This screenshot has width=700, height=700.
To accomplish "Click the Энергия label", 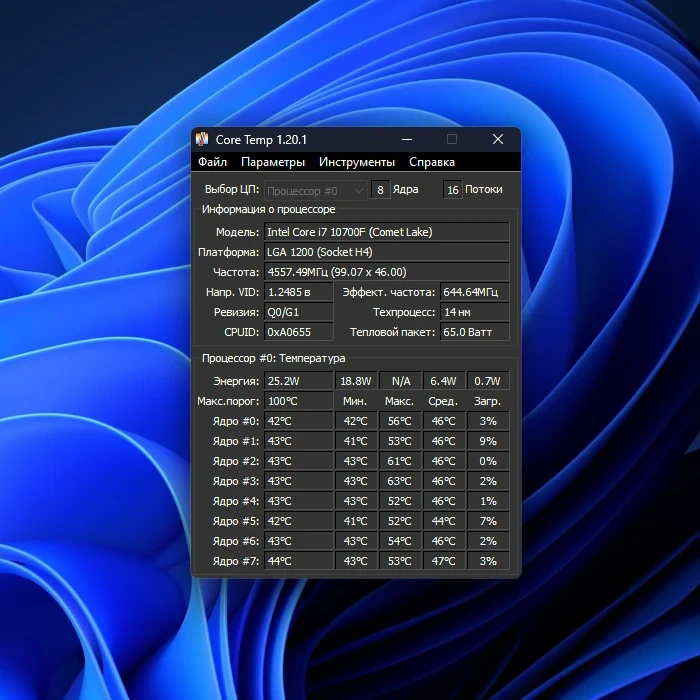I will [x=236, y=381].
